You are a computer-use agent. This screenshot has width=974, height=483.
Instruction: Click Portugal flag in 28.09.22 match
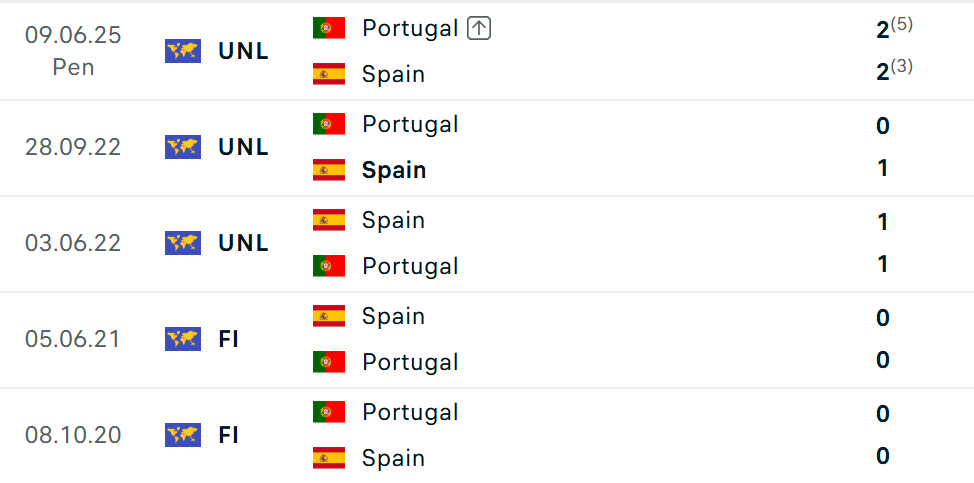(x=329, y=124)
